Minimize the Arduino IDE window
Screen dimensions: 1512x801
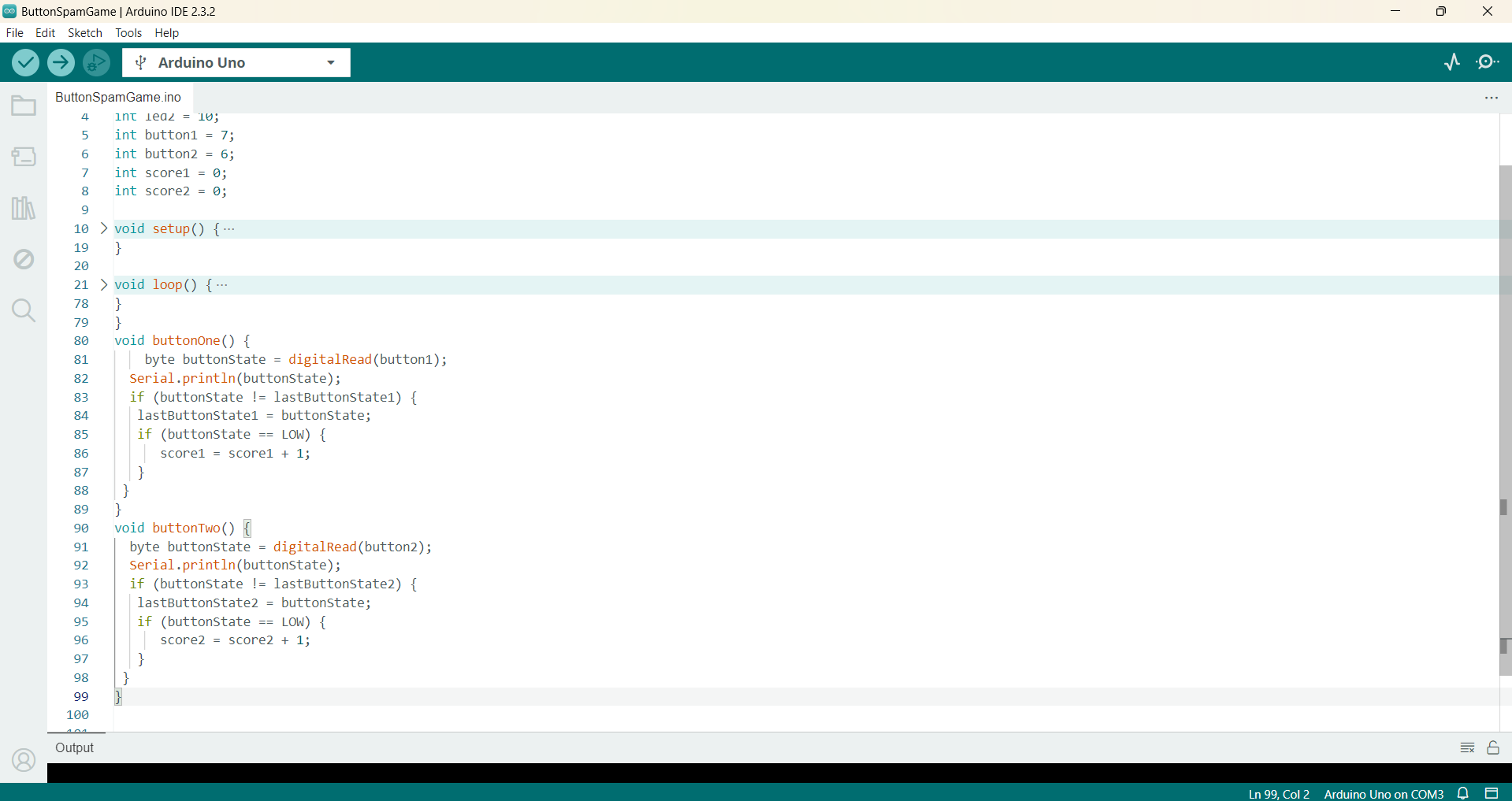pyautogui.click(x=1395, y=11)
